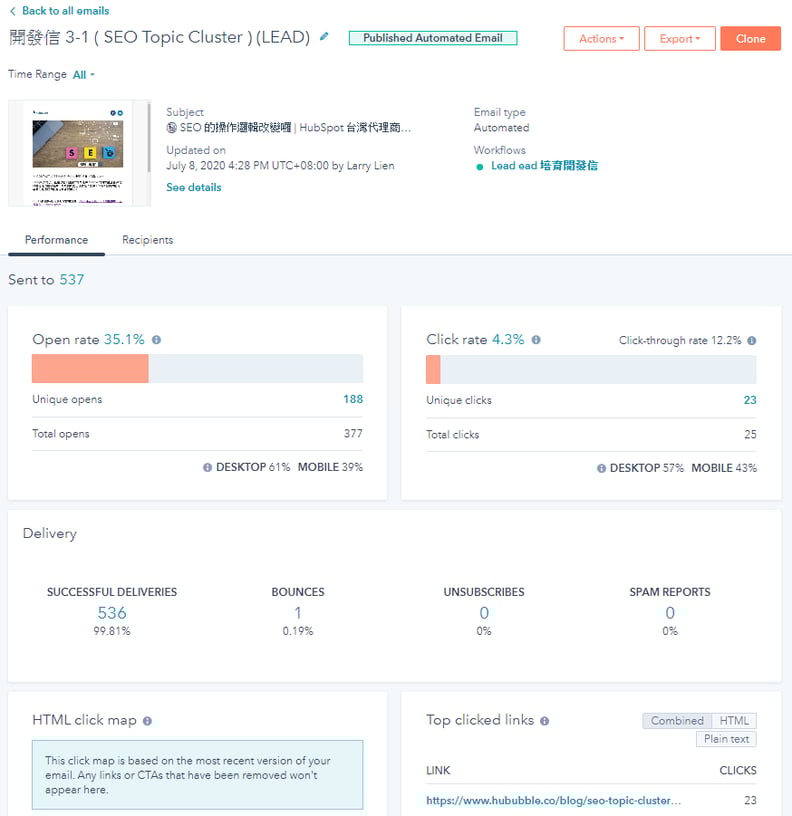Image resolution: width=792 pixels, height=816 pixels.
Task: Click info icon next to HTML click map
Action: pos(147,721)
